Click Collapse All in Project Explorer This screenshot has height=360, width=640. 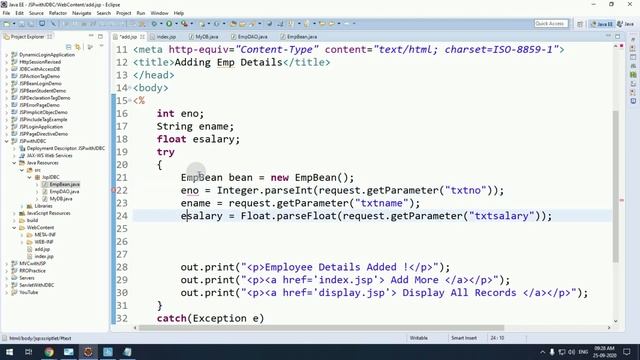pyautogui.click(x=69, y=47)
